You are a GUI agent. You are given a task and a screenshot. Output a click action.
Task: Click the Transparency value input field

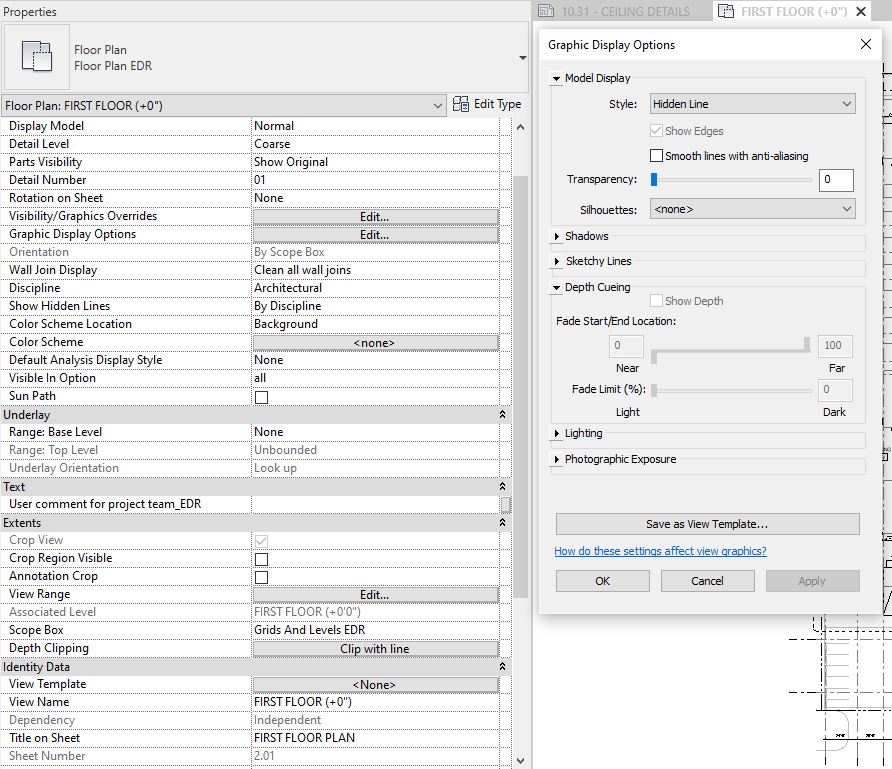(x=835, y=180)
